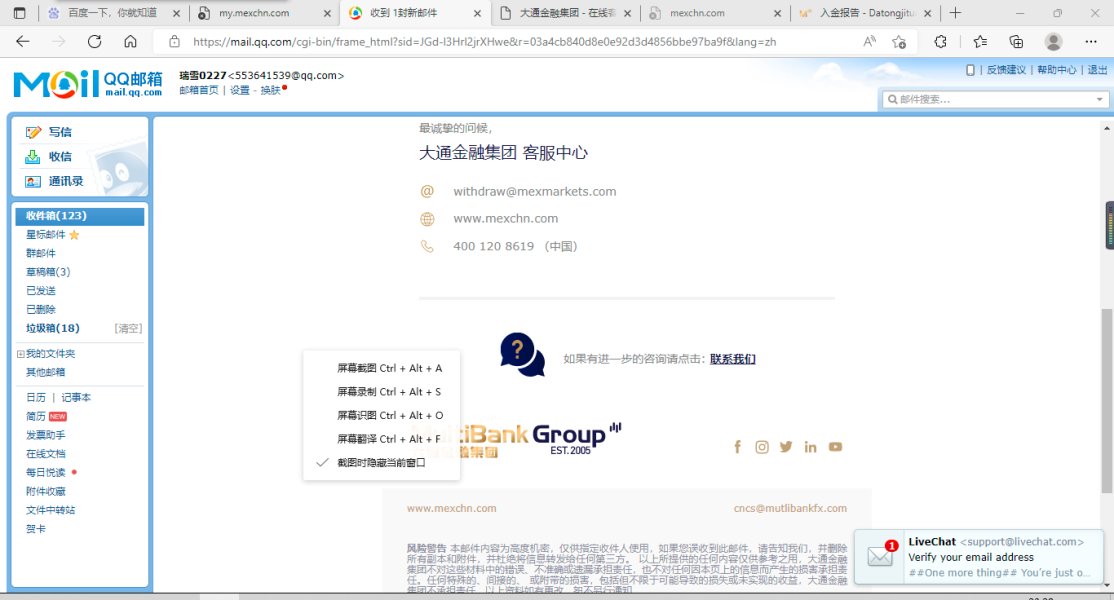Open 文件中转站 file transfer station
1114x600 pixels.
point(50,510)
